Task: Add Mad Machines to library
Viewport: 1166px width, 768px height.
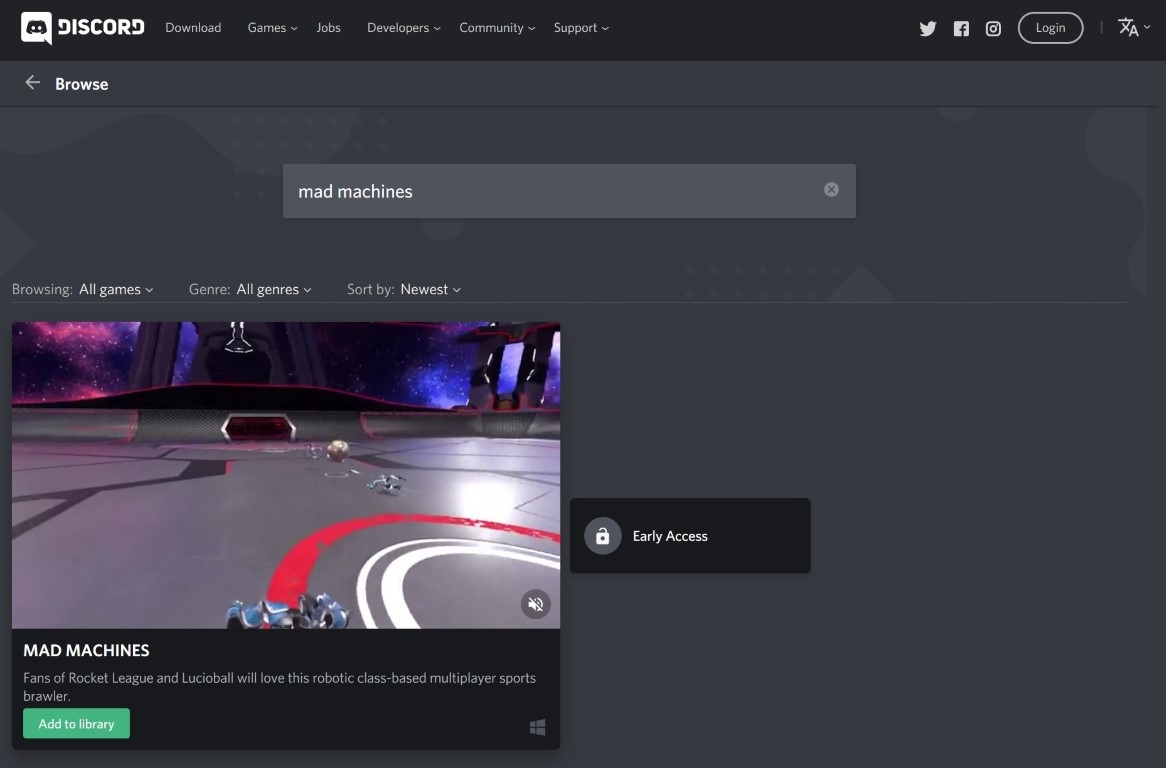Action: tap(77, 723)
